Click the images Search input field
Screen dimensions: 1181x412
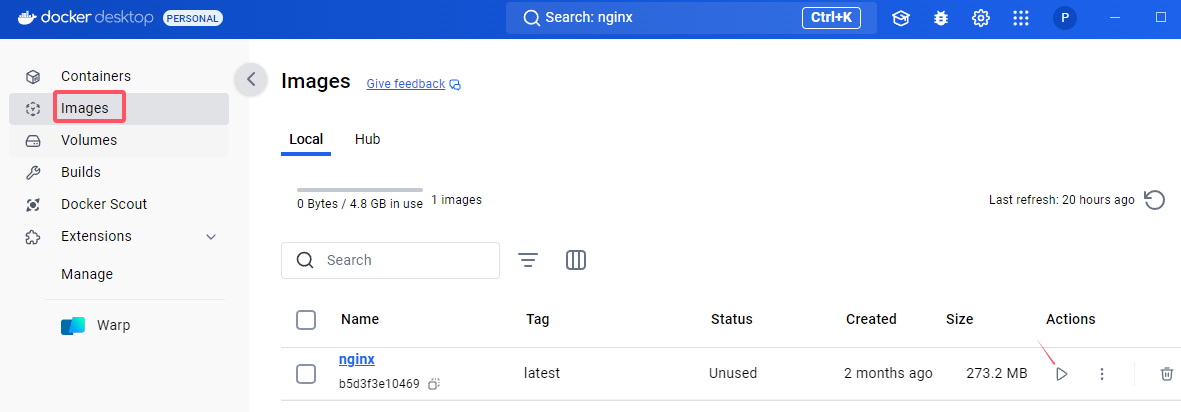point(390,260)
